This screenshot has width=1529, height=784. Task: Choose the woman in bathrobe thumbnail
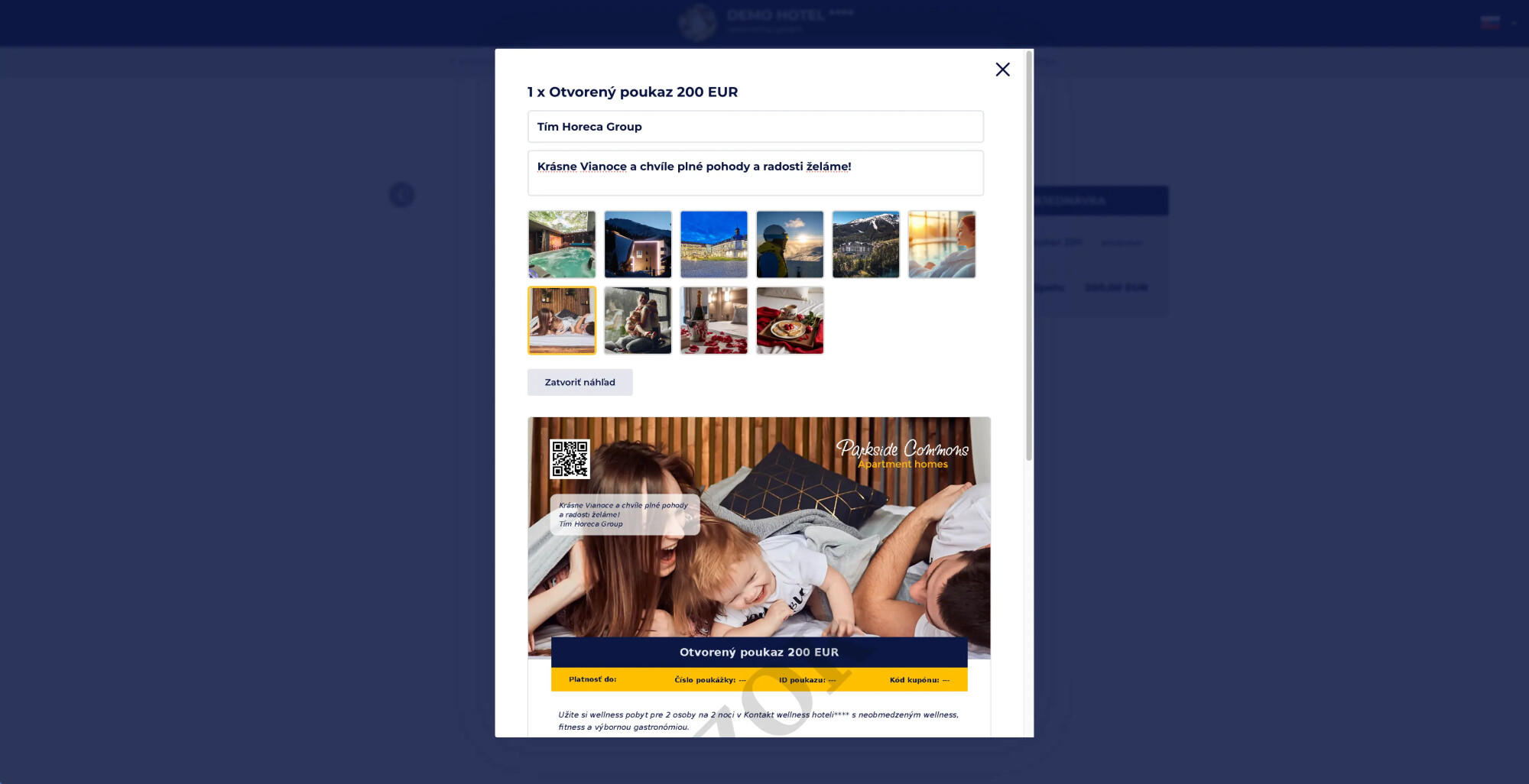(941, 245)
